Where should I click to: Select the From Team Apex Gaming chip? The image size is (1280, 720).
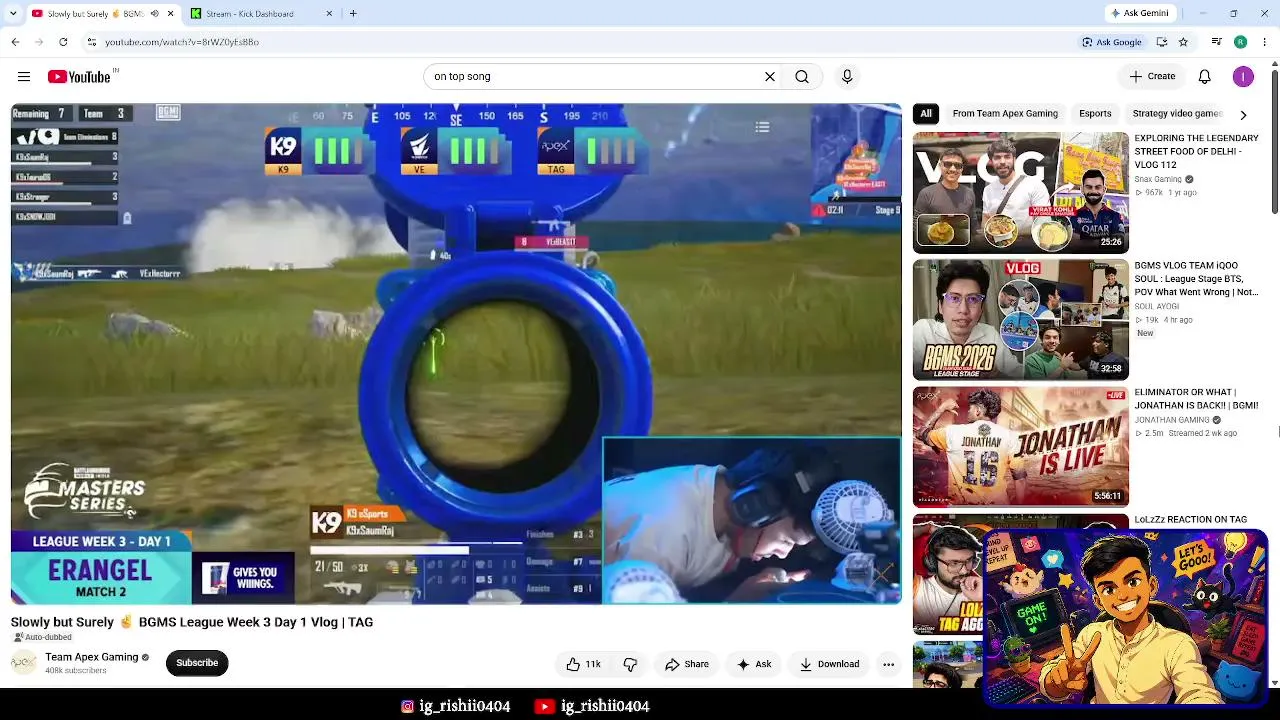pos(1005,114)
